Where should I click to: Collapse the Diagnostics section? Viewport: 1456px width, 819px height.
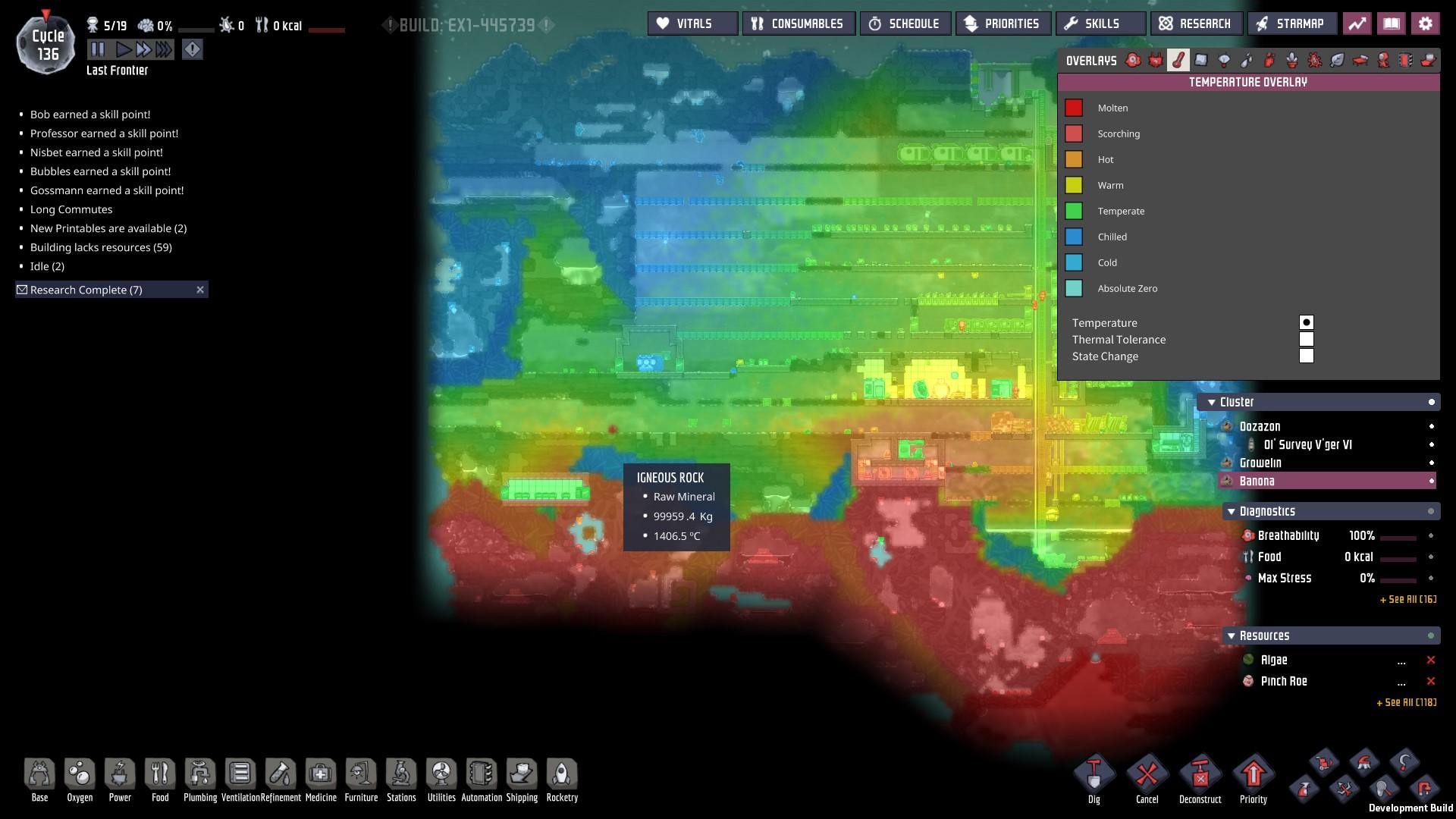(1232, 512)
